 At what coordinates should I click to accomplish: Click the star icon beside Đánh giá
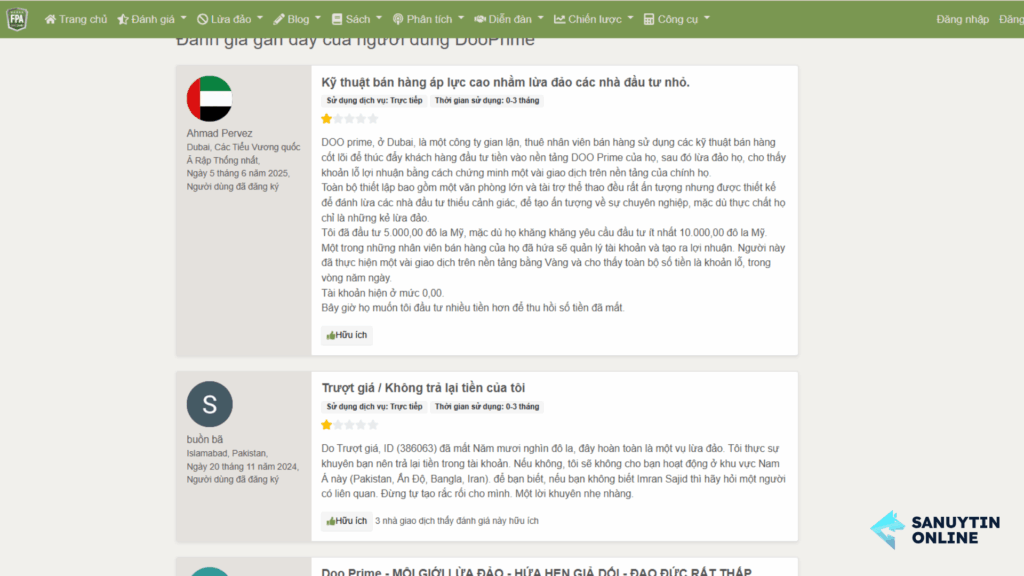(123, 20)
